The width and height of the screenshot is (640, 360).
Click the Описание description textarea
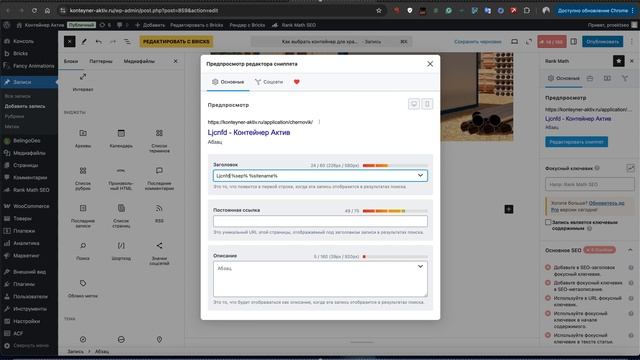320,279
